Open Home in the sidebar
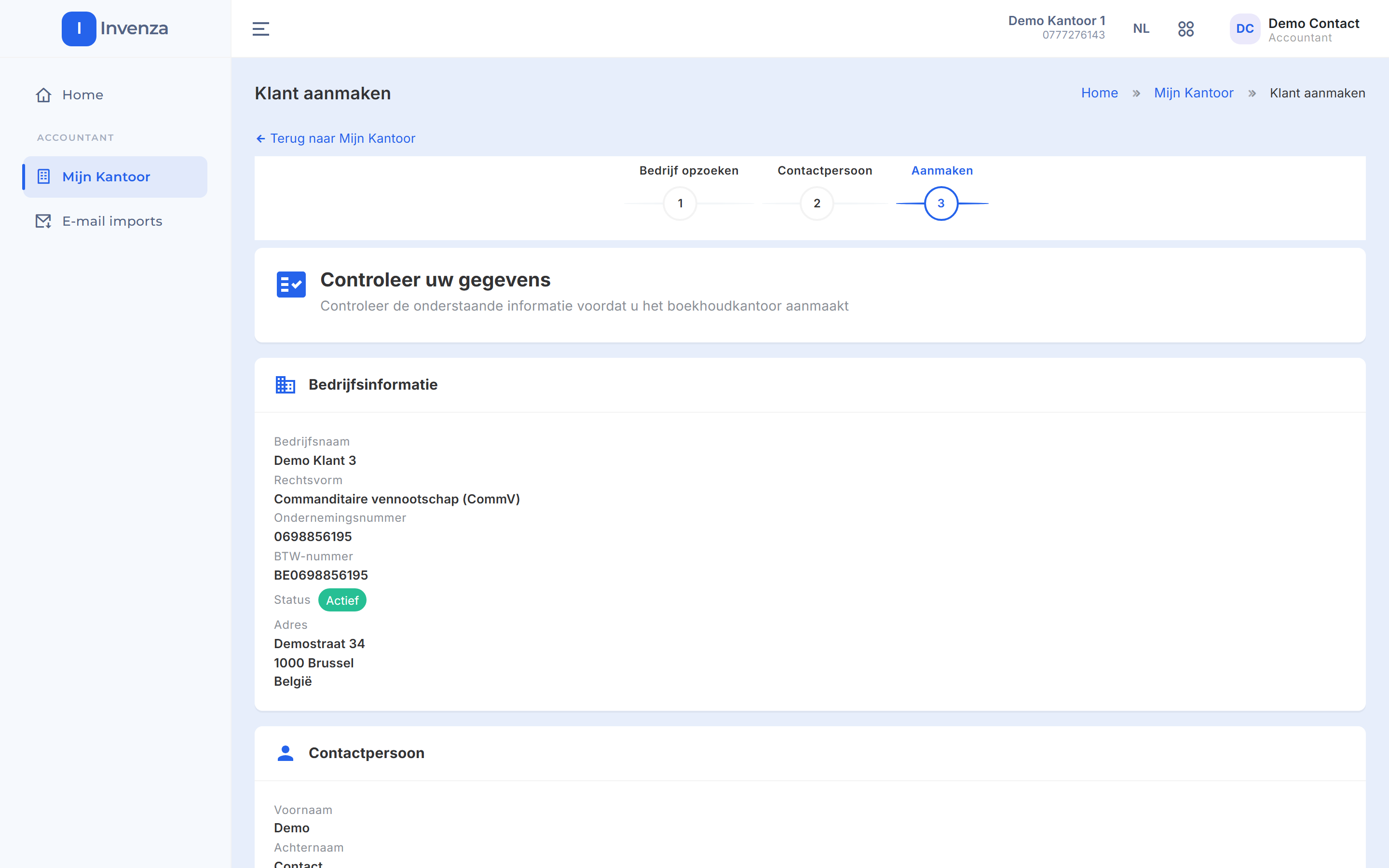This screenshot has width=1389, height=868. pos(115,95)
